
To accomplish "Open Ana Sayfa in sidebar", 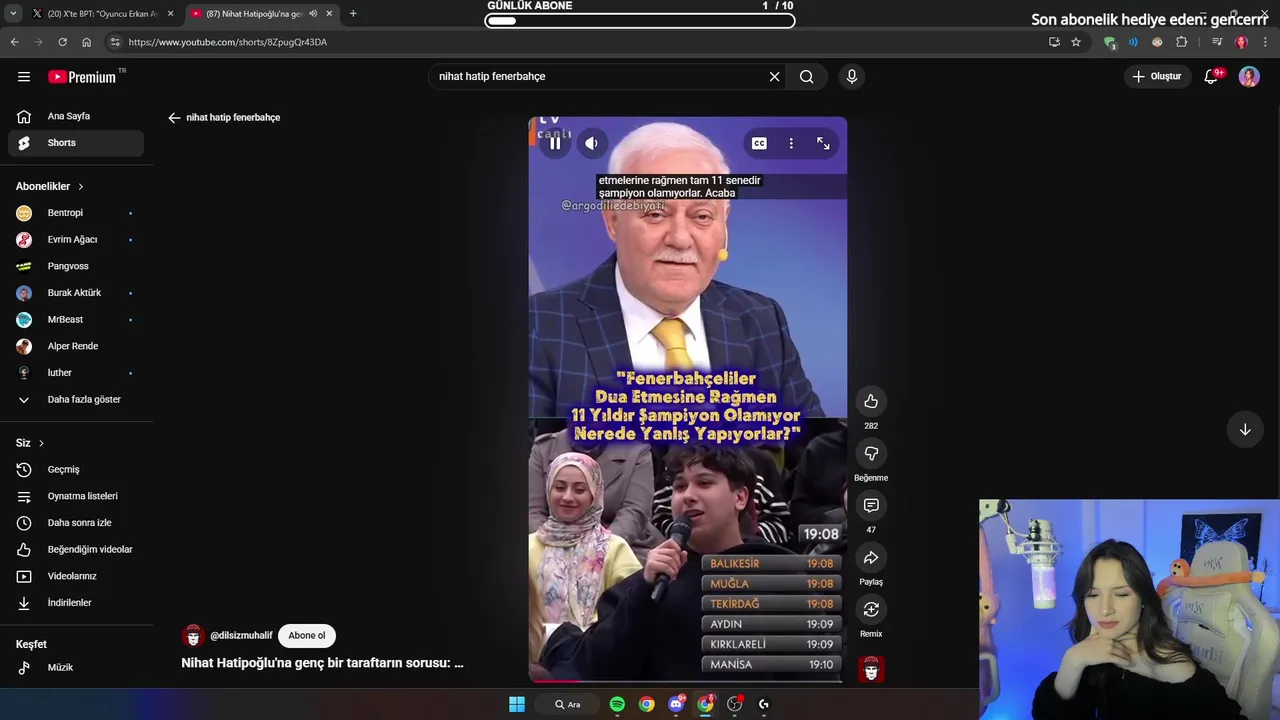I will click(76, 116).
